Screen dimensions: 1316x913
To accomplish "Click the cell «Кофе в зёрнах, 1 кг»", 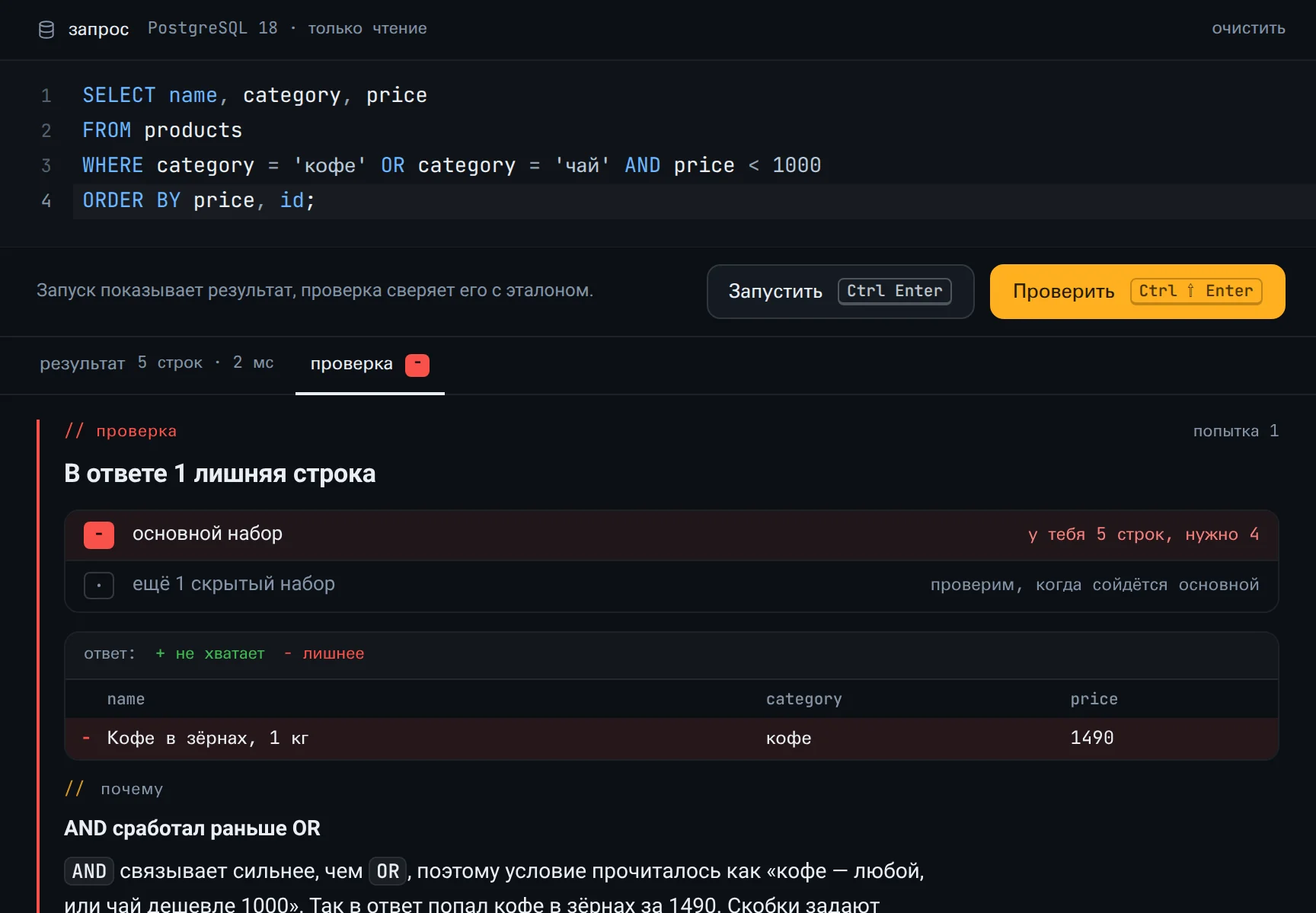I will [x=208, y=738].
